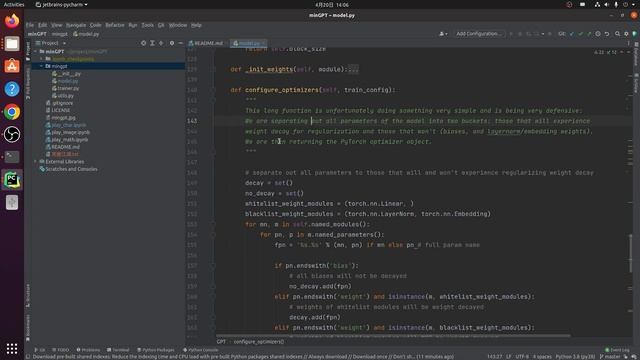Select the LICENSE file
The width and height of the screenshot is (640, 360).
tap(58, 110)
